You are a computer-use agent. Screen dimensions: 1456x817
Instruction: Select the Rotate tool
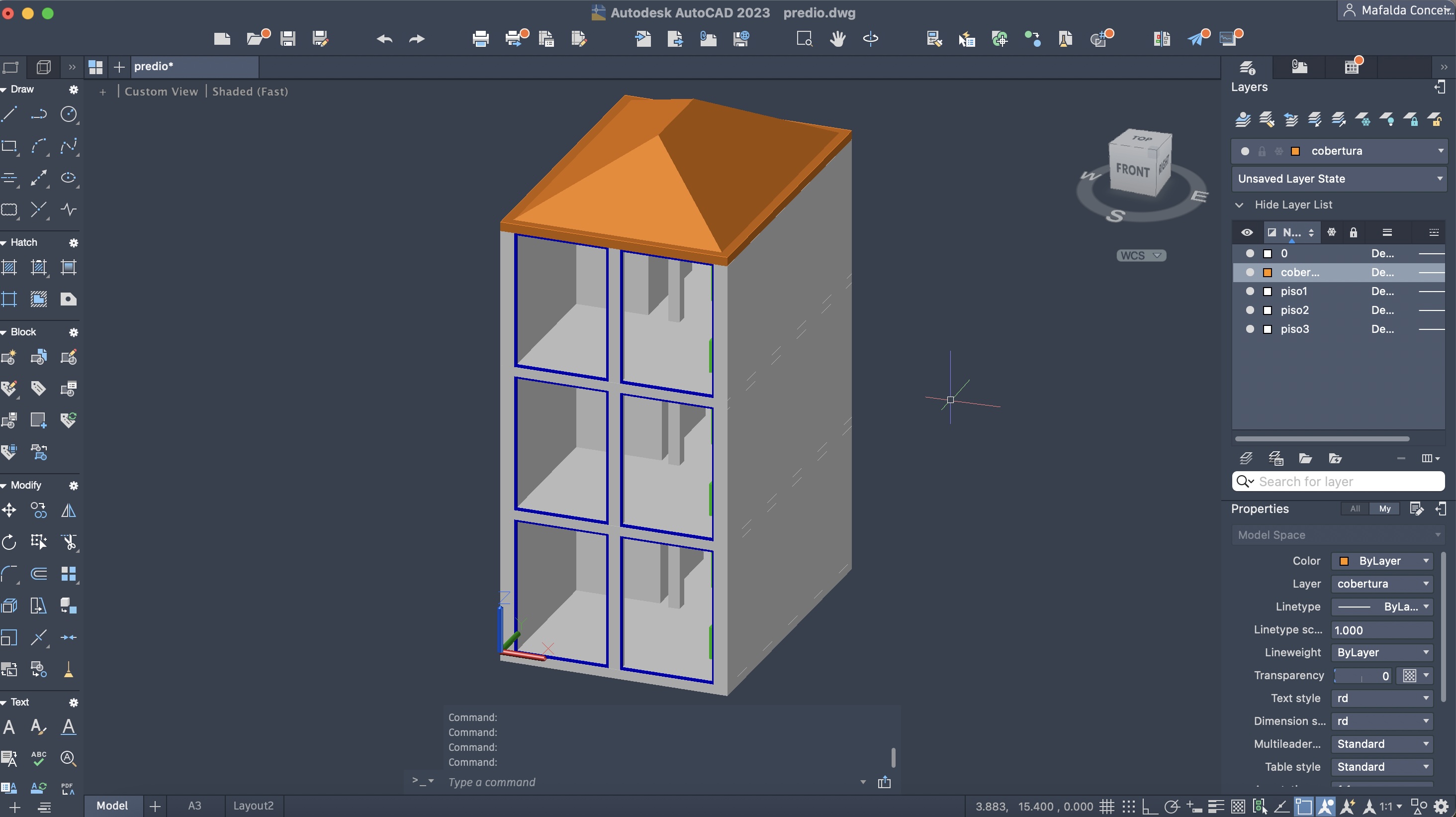point(9,542)
